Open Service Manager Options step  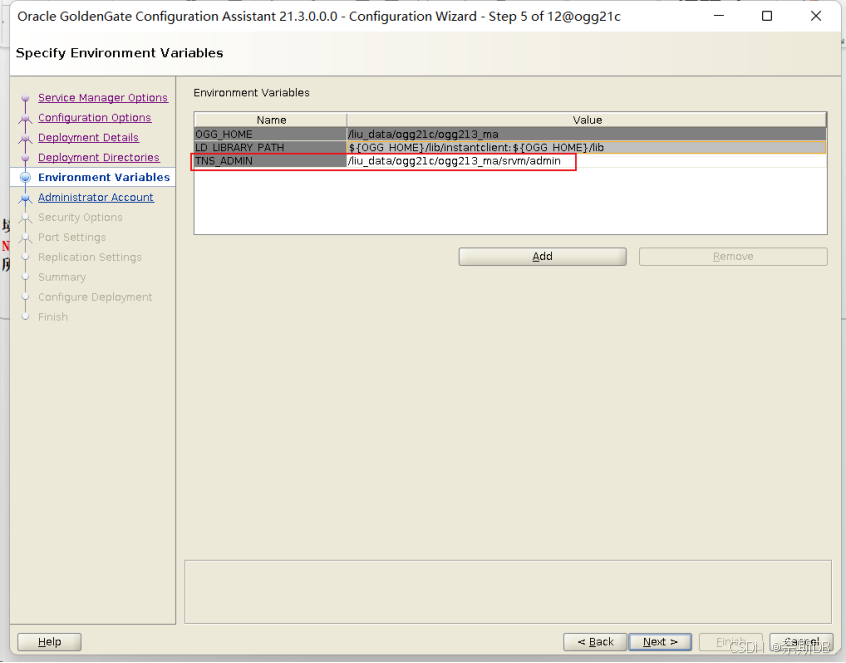tap(103, 98)
